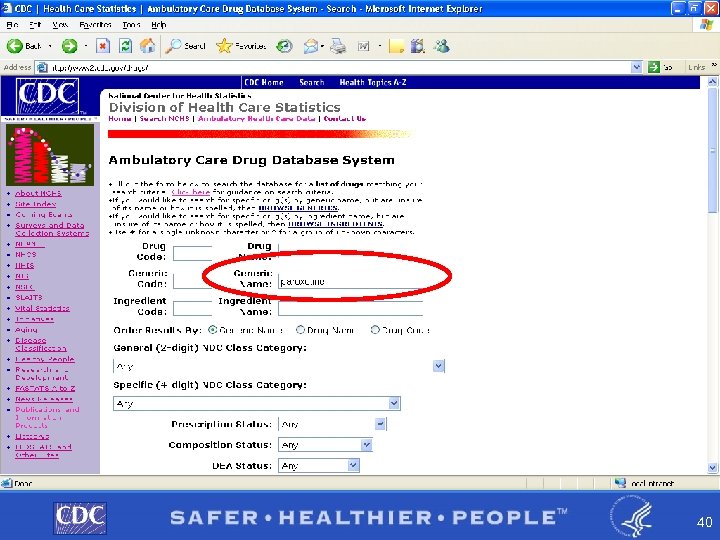Open Back button history dropdown arrow
Screen dimensions: 720x540
point(50,46)
